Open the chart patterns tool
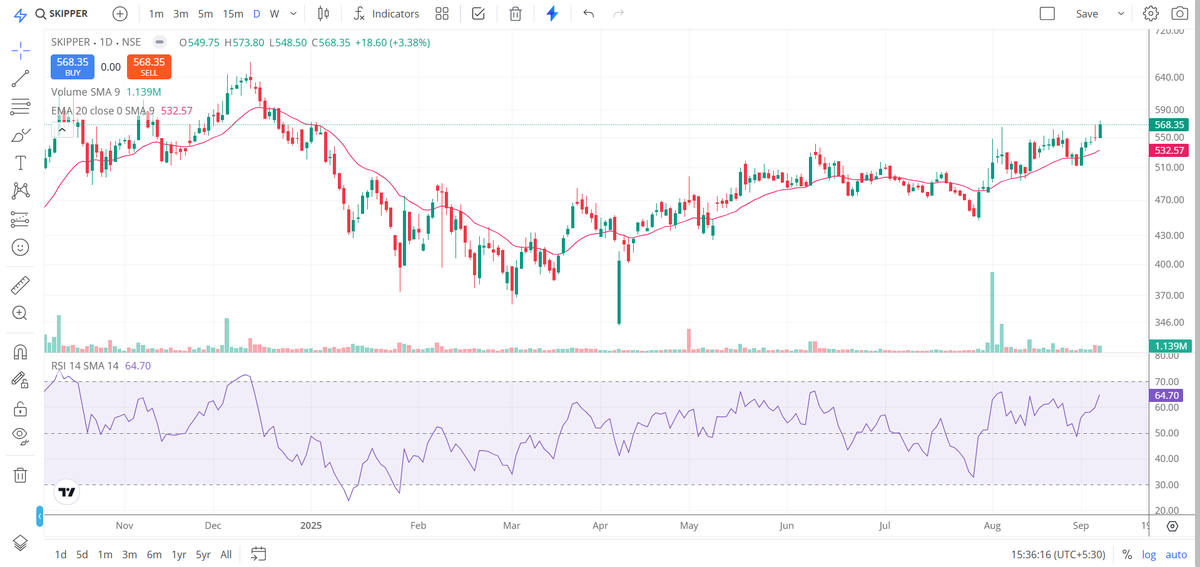1200x567 pixels. 20,190
